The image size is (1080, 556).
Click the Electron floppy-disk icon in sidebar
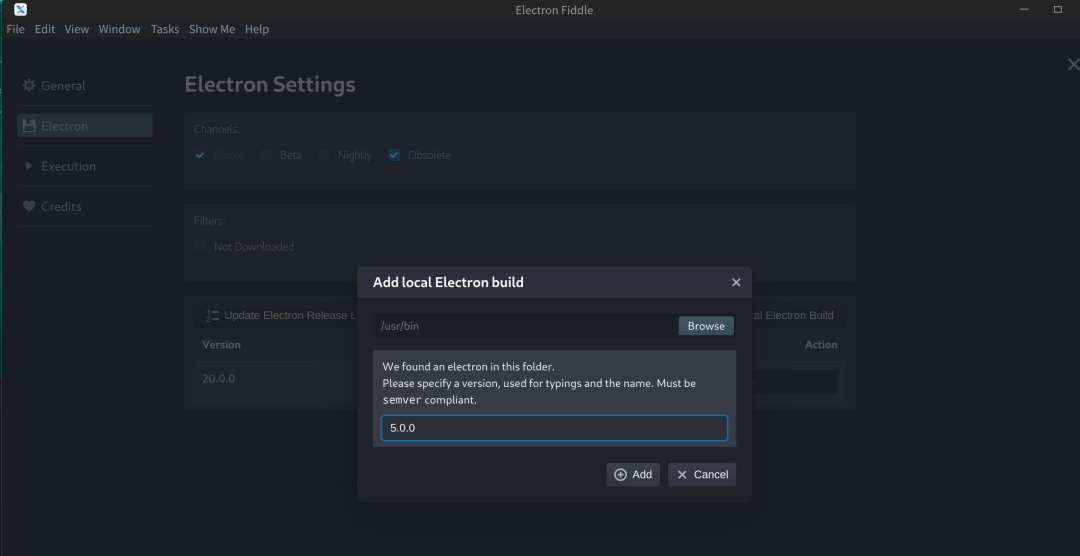(29, 126)
